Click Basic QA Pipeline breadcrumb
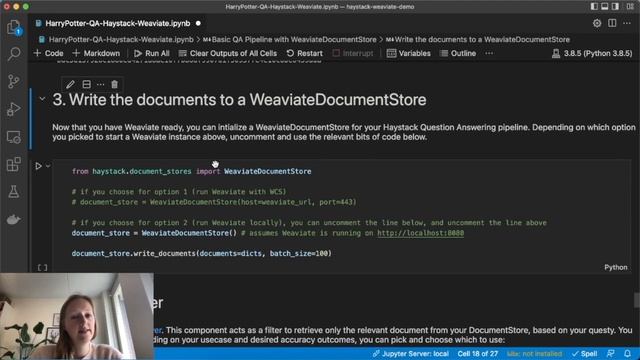Screen dimensions: 640x360 point(289,40)
